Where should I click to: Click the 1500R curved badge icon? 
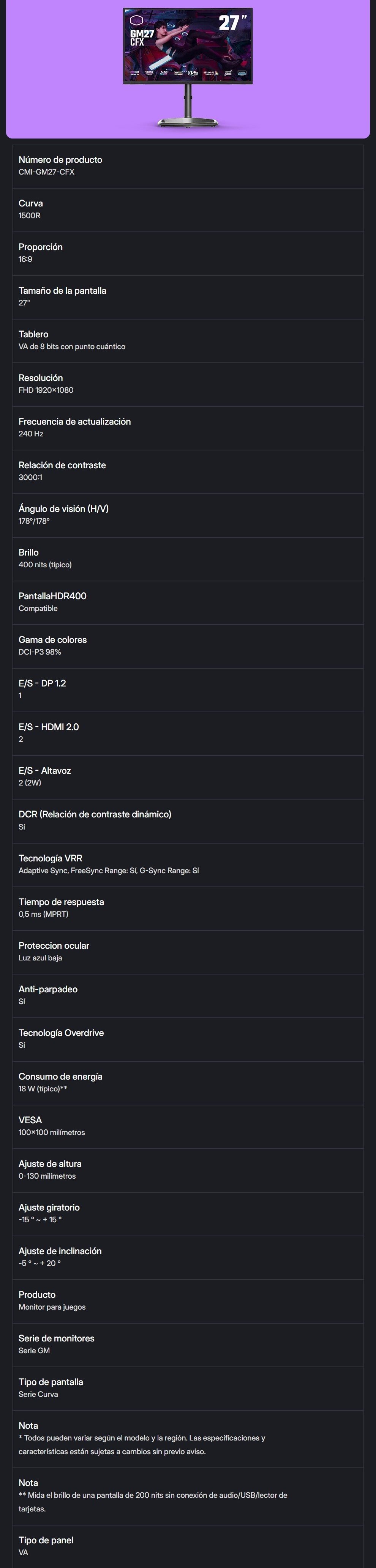pyautogui.click(x=149, y=73)
